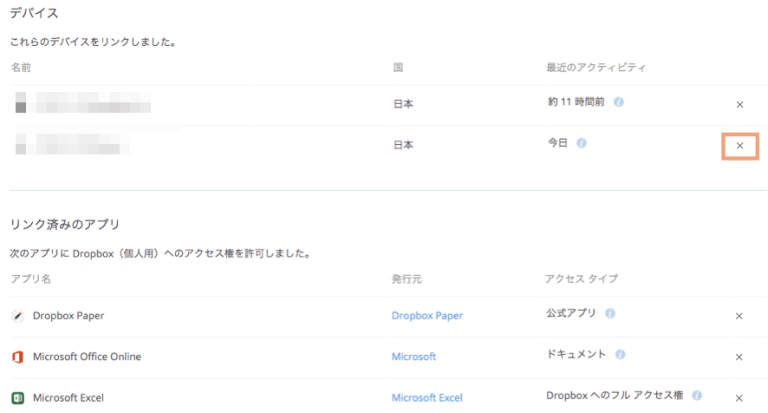Image resolution: width=768 pixels, height=413 pixels.
Task: Click the Microsoft Excel app icon
Action: (17, 398)
